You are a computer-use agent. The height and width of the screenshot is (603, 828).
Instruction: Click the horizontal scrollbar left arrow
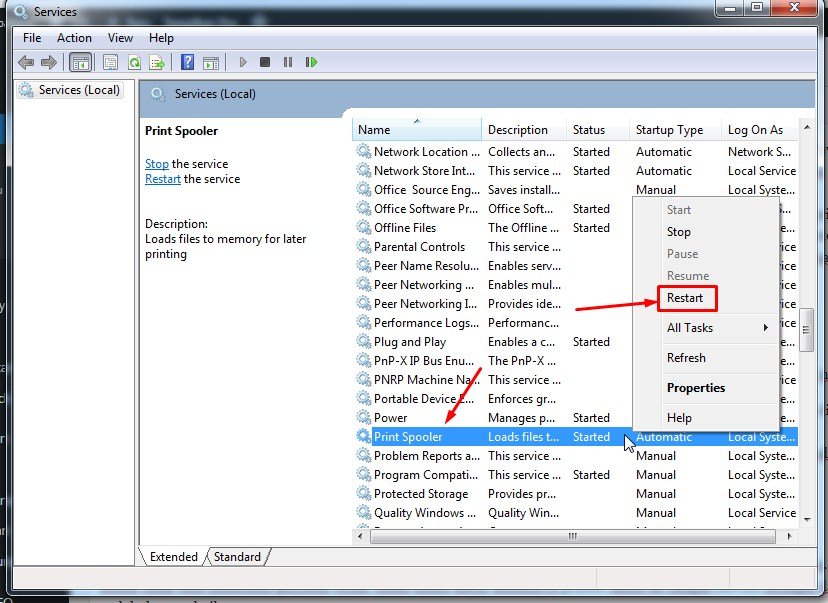point(361,536)
